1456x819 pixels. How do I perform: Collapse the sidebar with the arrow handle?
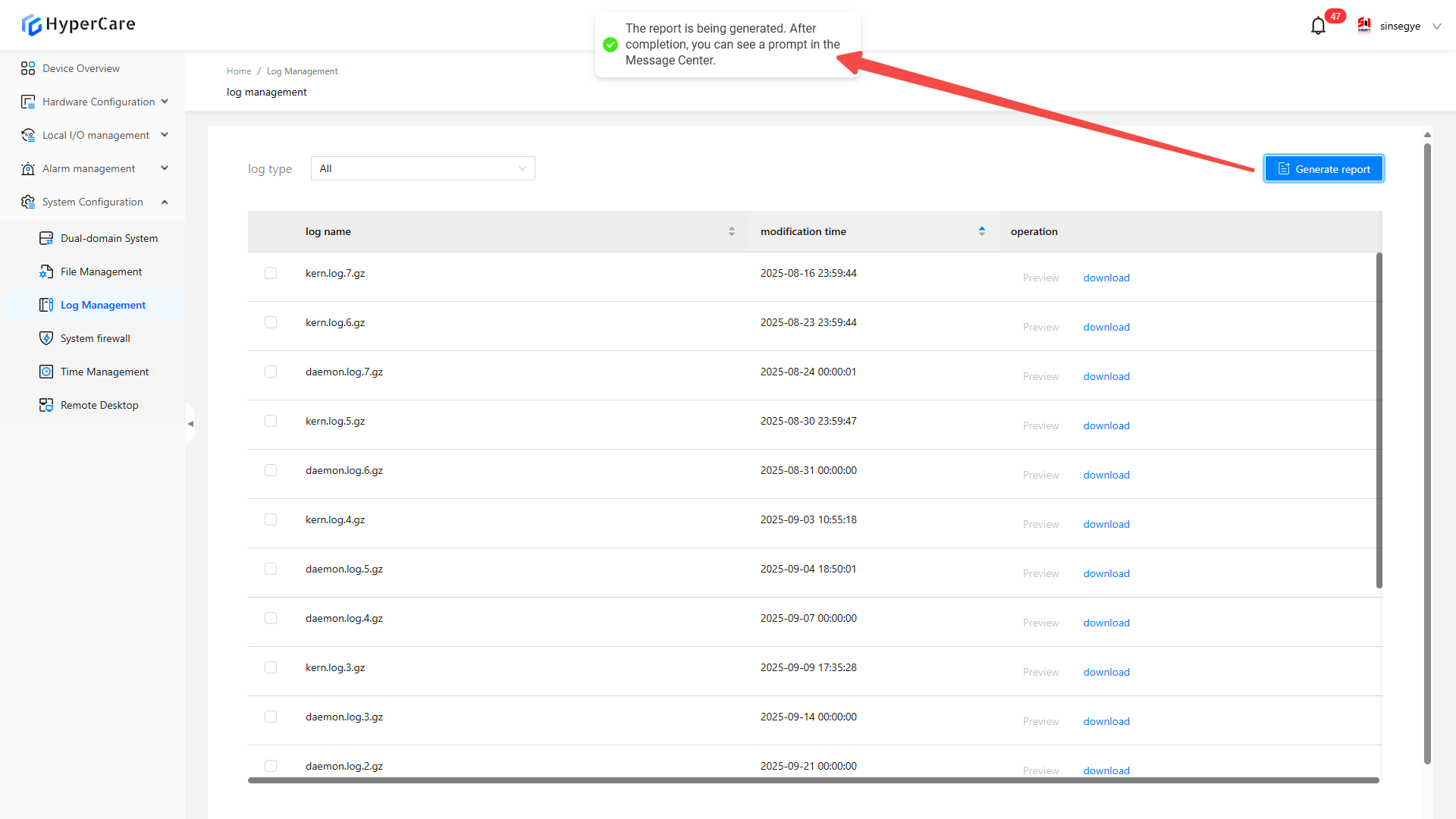190,424
